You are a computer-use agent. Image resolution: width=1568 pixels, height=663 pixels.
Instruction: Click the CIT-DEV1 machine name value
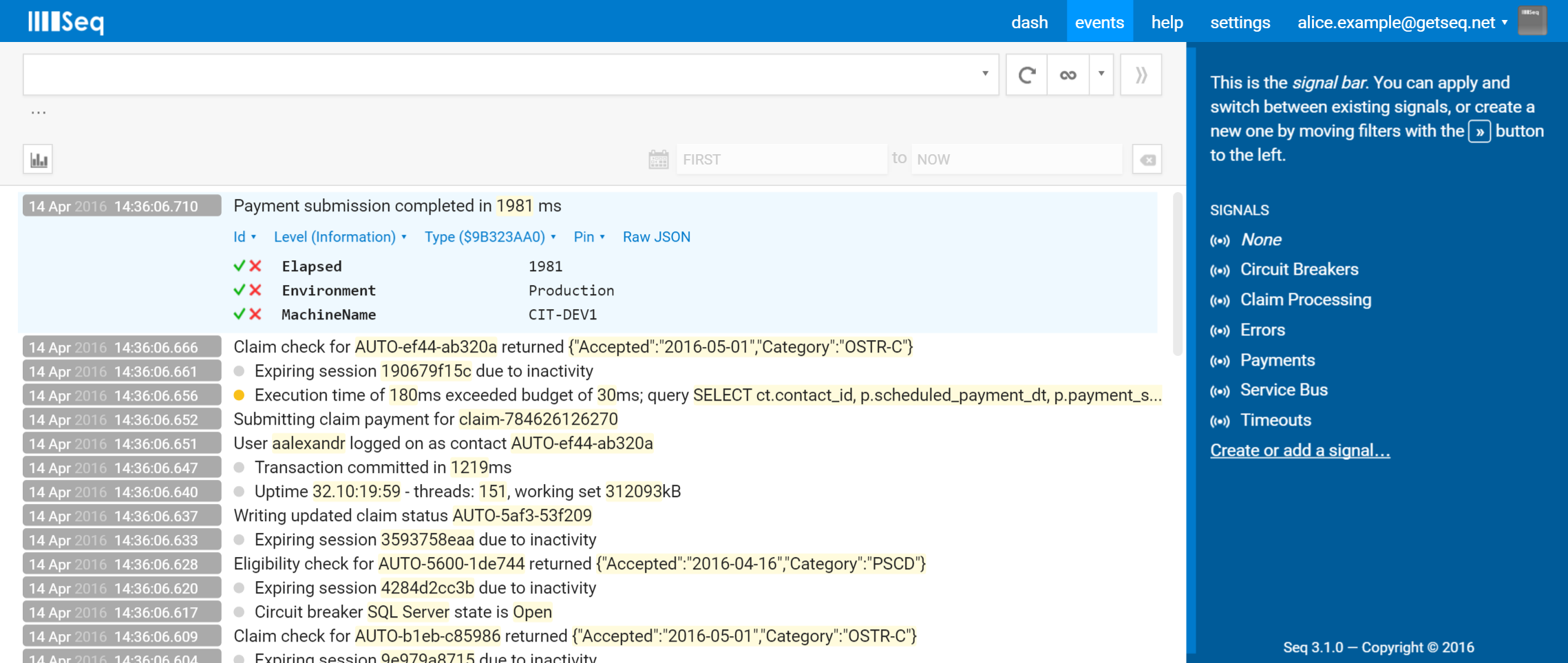click(562, 315)
